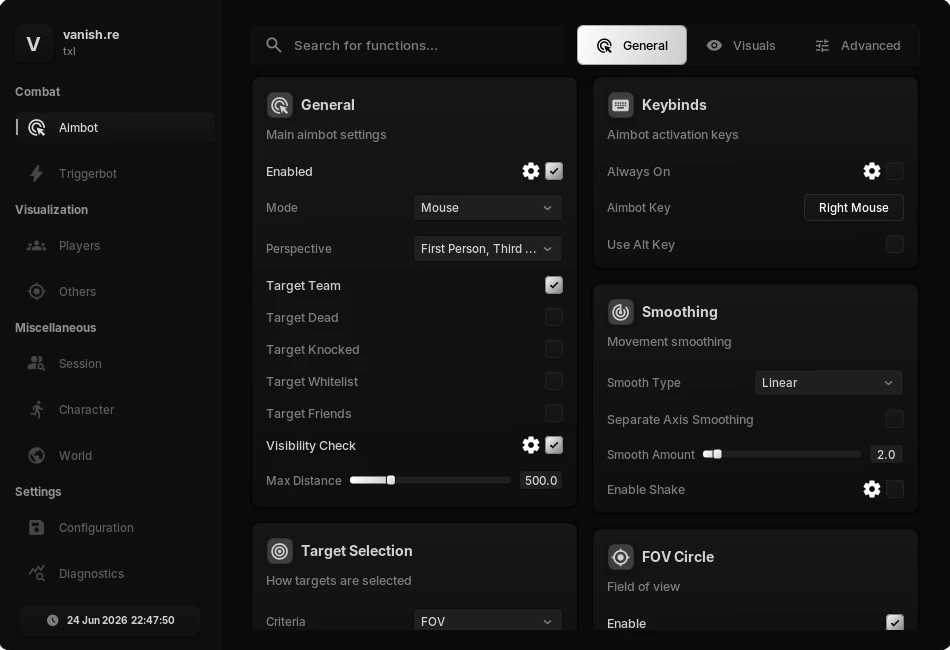Click the Triggerbot lightning icon
950x650 pixels.
36,173
